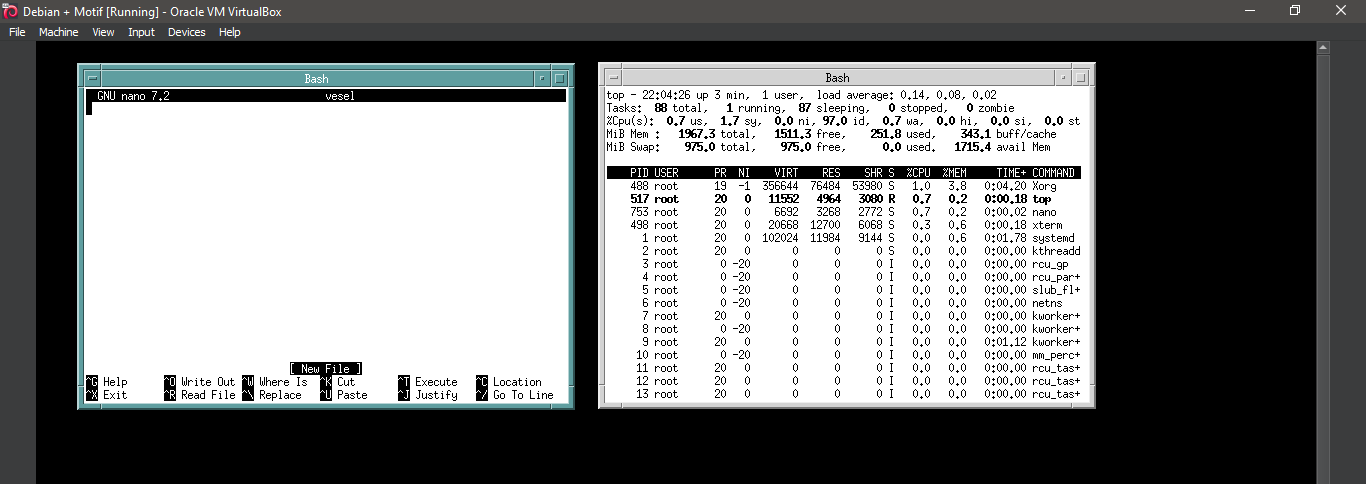Click the nano ^O Write Out shortcut

point(200,382)
